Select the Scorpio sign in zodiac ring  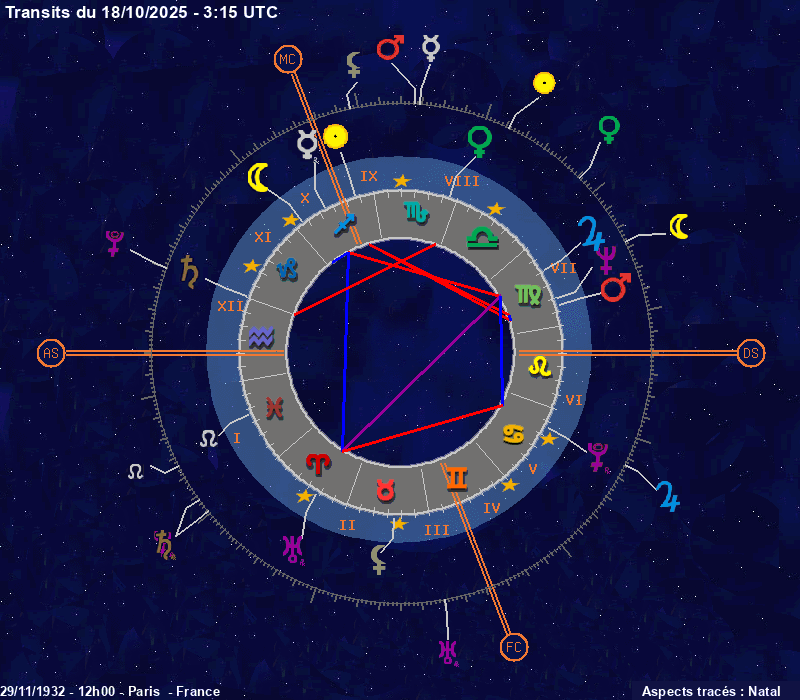pos(414,211)
